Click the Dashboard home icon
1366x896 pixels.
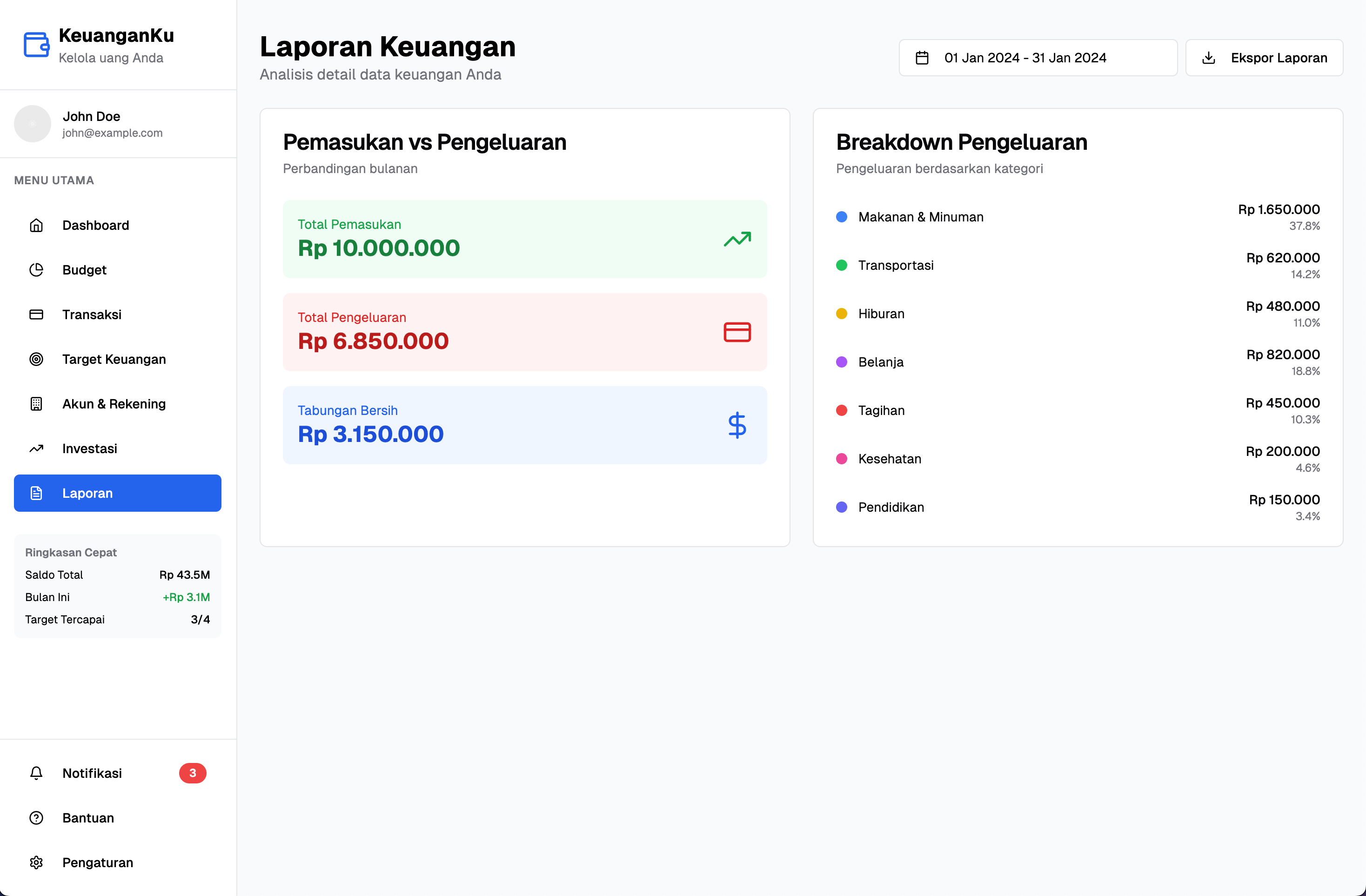tap(36, 225)
